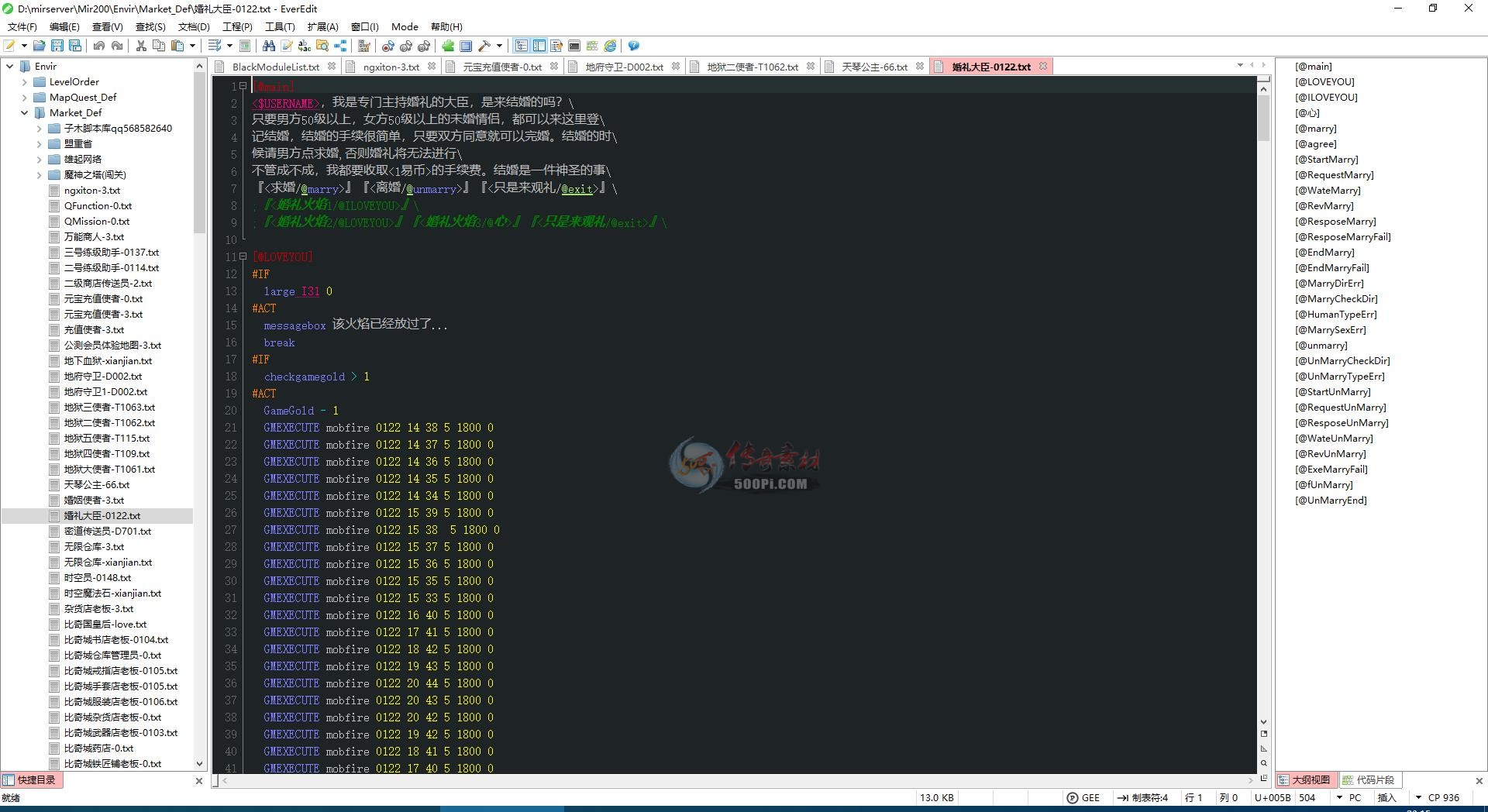
Task: Redo the last undone edit
Action: [x=117, y=46]
